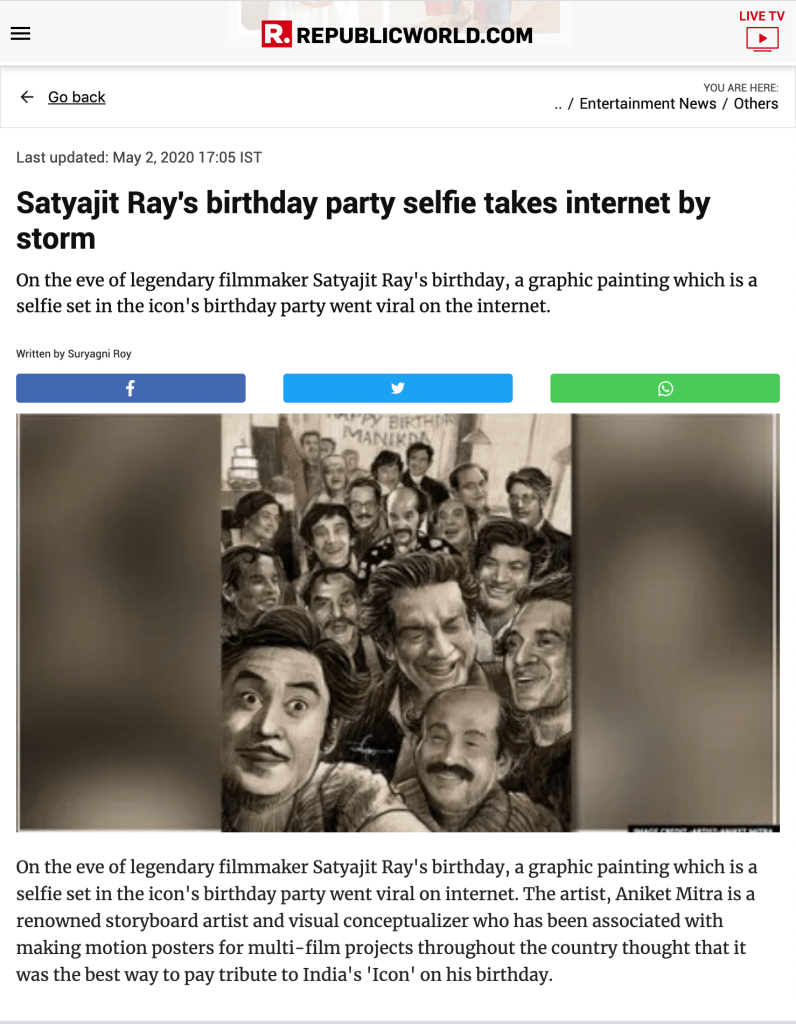Click the Live TV play icon
Image resolution: width=796 pixels, height=1024 pixels.
point(762,39)
